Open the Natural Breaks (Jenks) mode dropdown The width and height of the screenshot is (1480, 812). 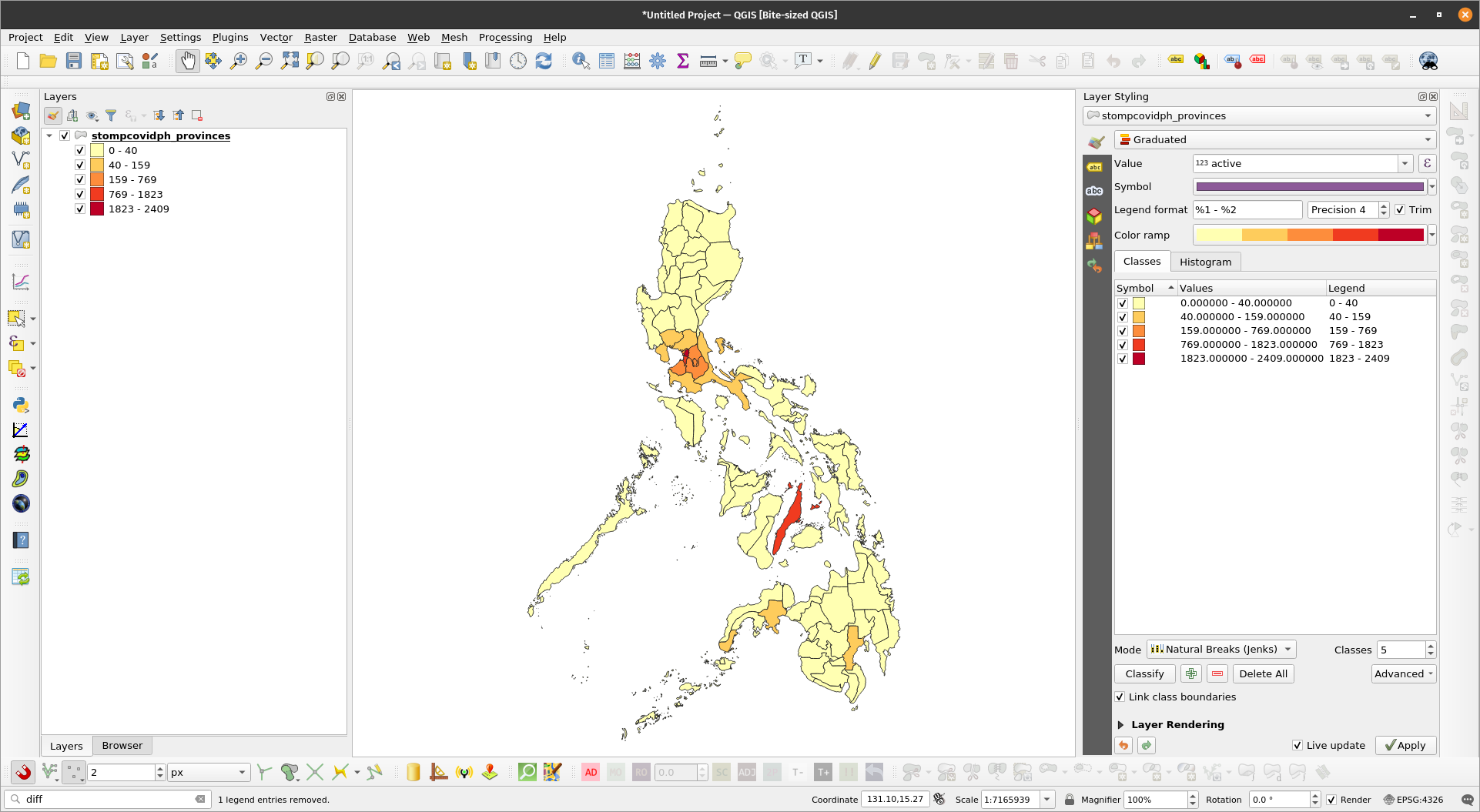1220,649
